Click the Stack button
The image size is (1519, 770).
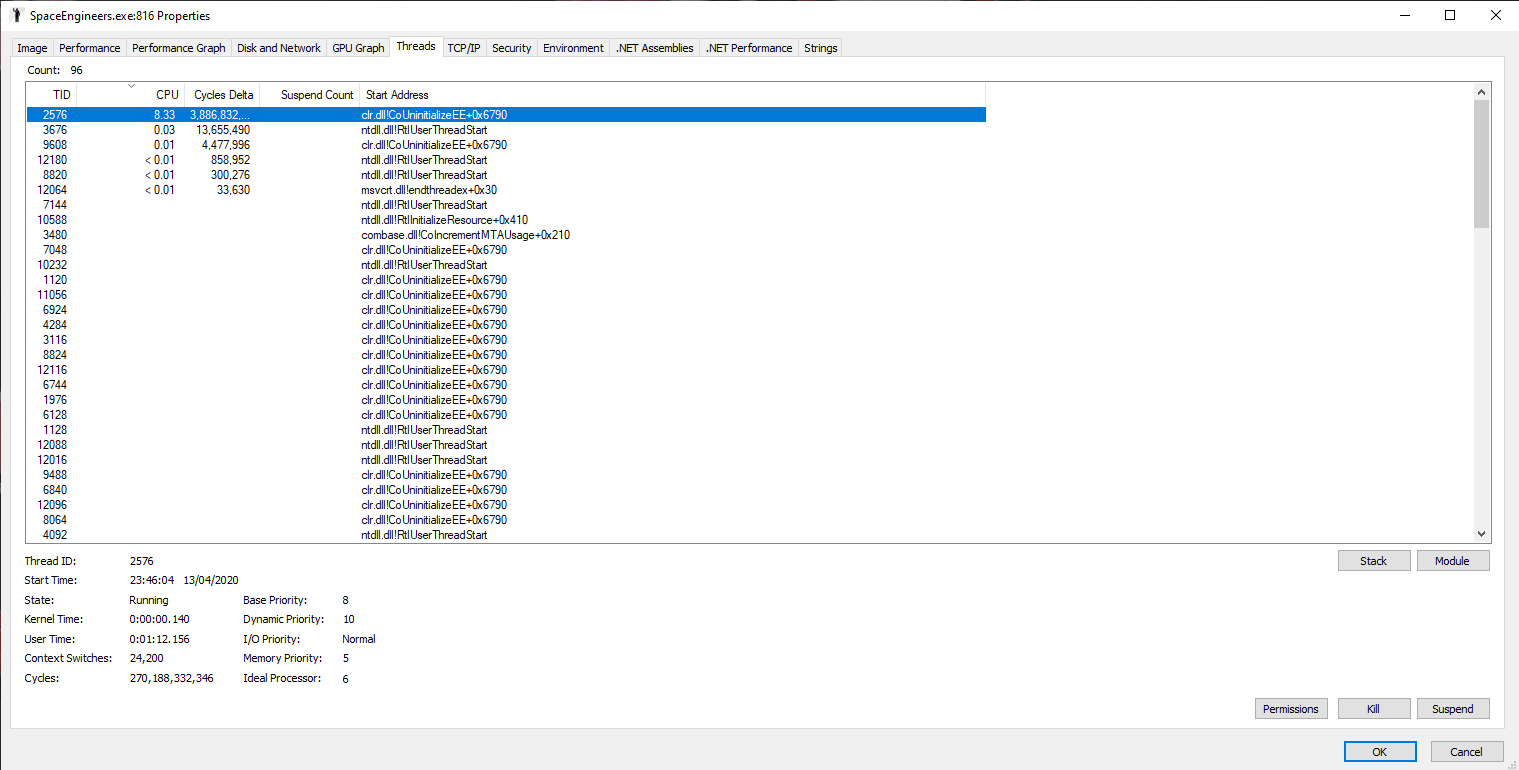(1373, 561)
